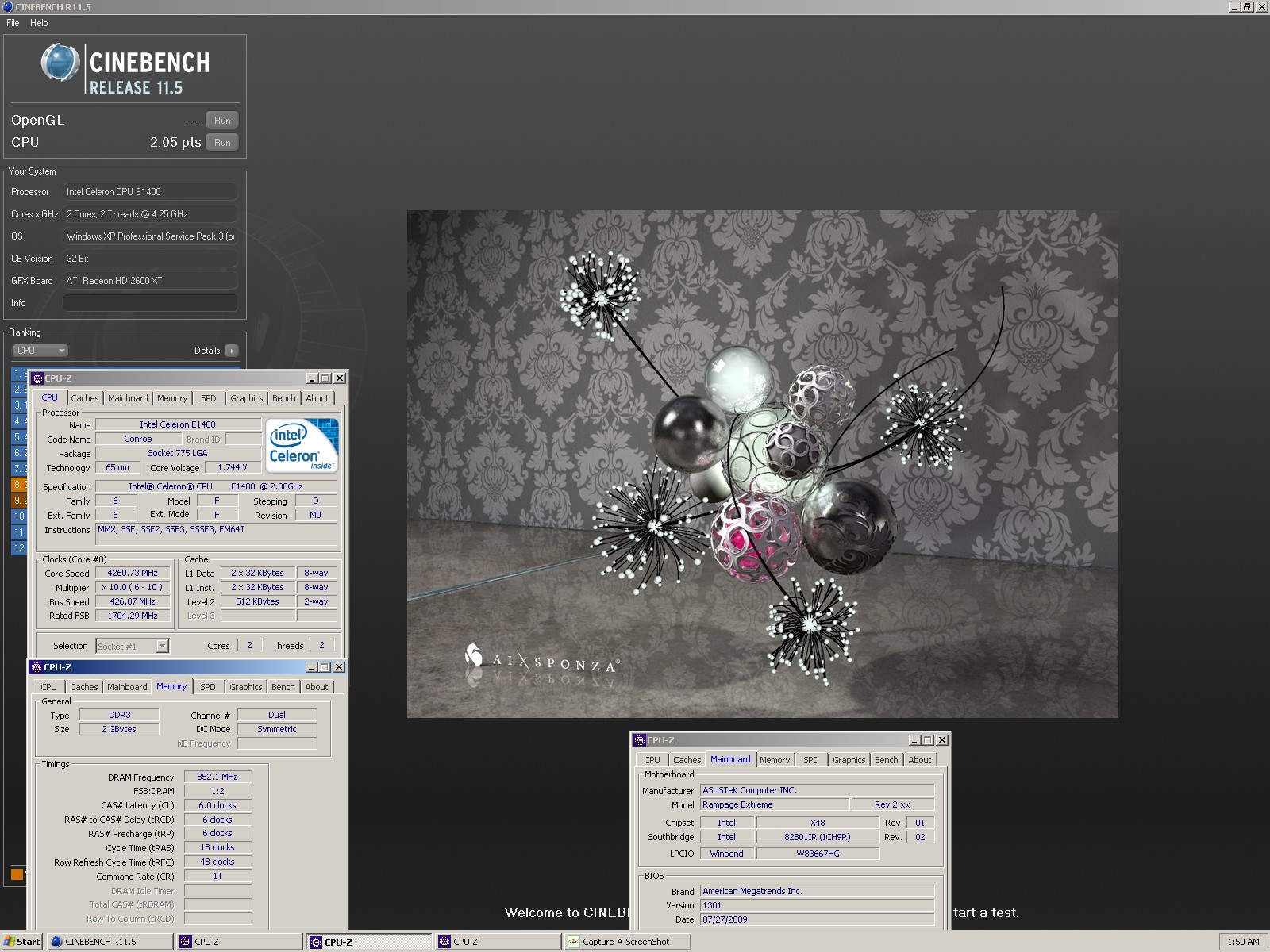
Task: Click the Core Voltage value 1.744 V
Action: [x=233, y=467]
